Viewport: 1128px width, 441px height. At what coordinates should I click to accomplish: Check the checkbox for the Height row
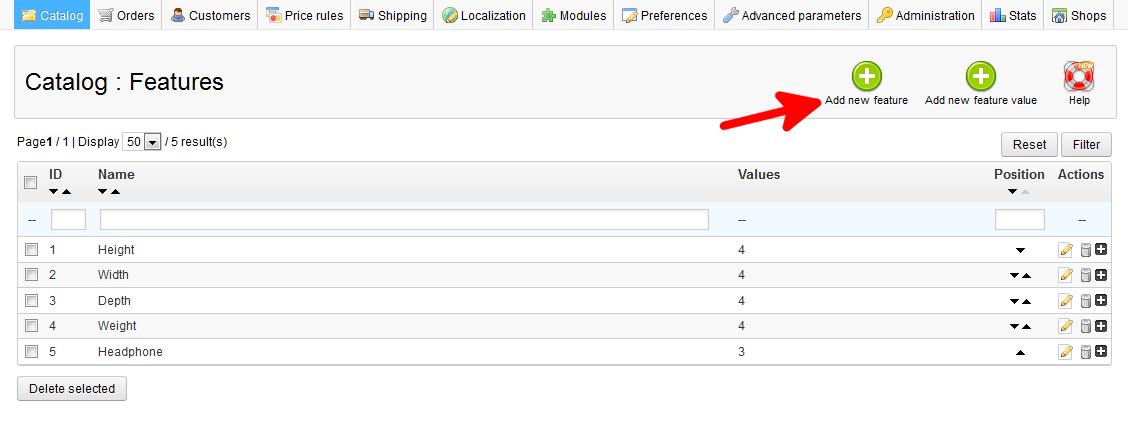click(x=31, y=249)
